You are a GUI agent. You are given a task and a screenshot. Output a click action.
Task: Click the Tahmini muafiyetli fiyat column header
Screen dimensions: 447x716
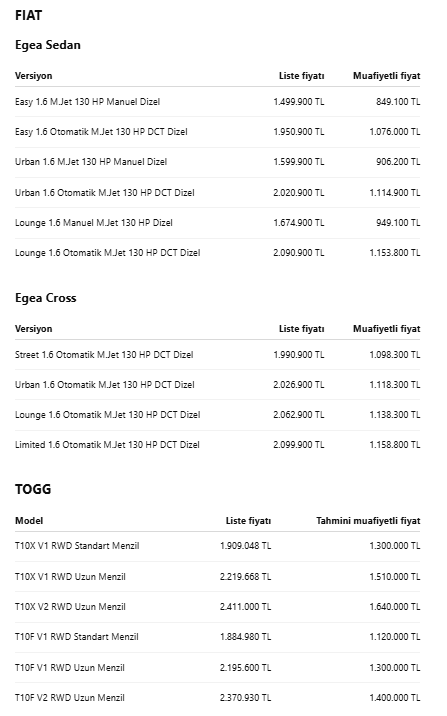pos(368,521)
